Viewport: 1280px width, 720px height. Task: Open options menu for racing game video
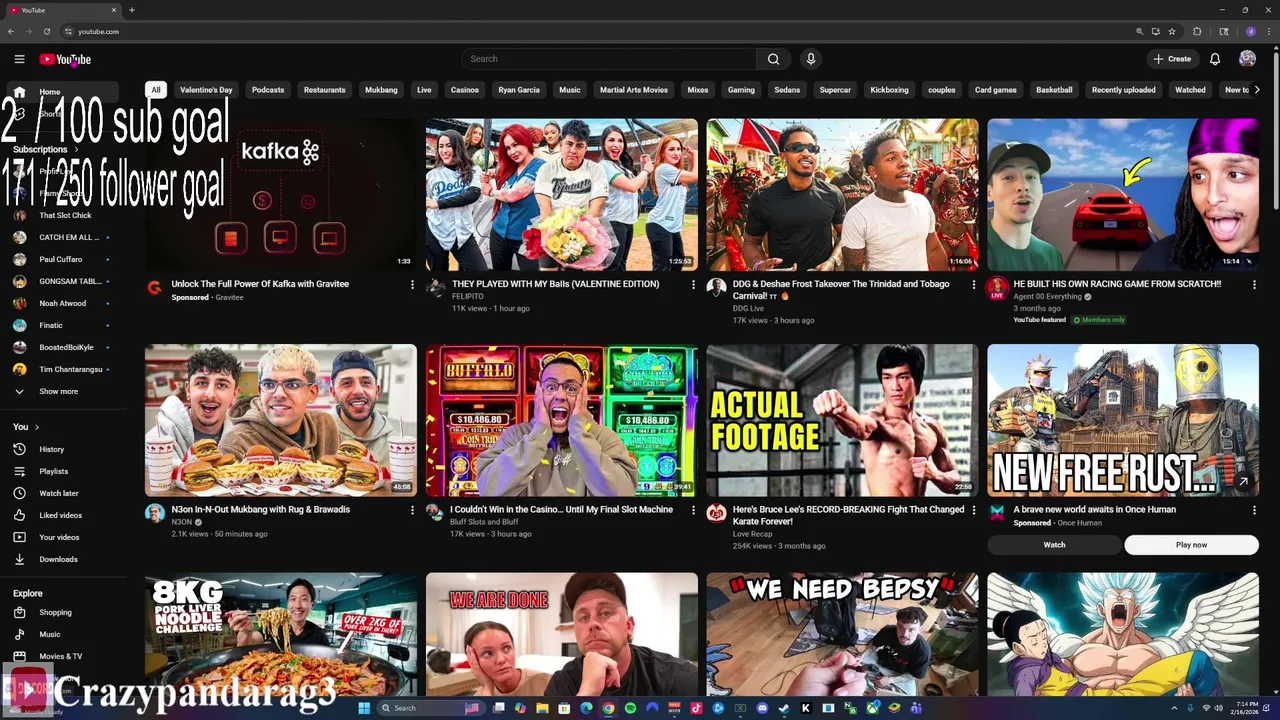[x=1254, y=285]
